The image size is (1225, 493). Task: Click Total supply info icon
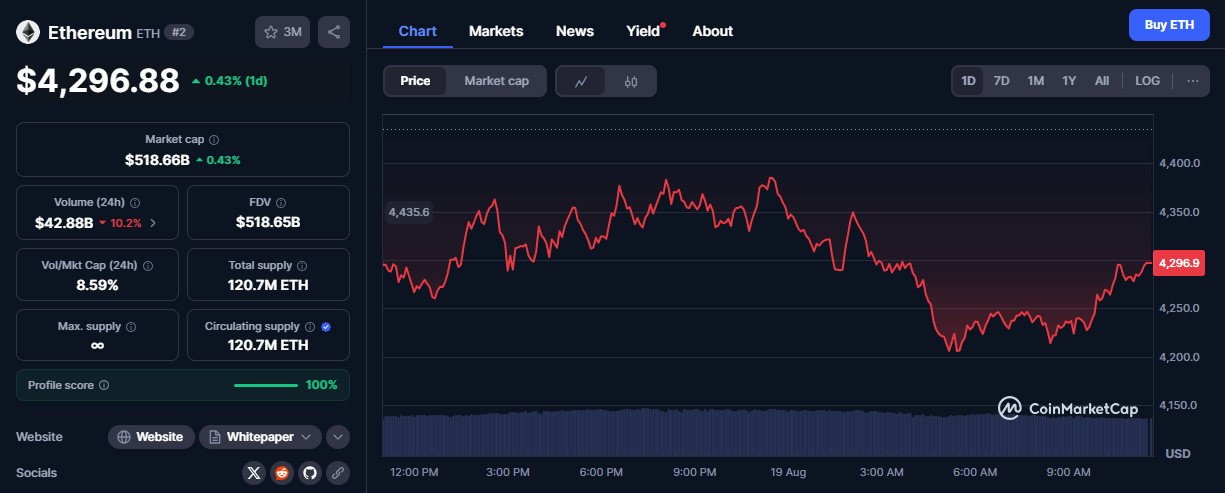coord(302,266)
